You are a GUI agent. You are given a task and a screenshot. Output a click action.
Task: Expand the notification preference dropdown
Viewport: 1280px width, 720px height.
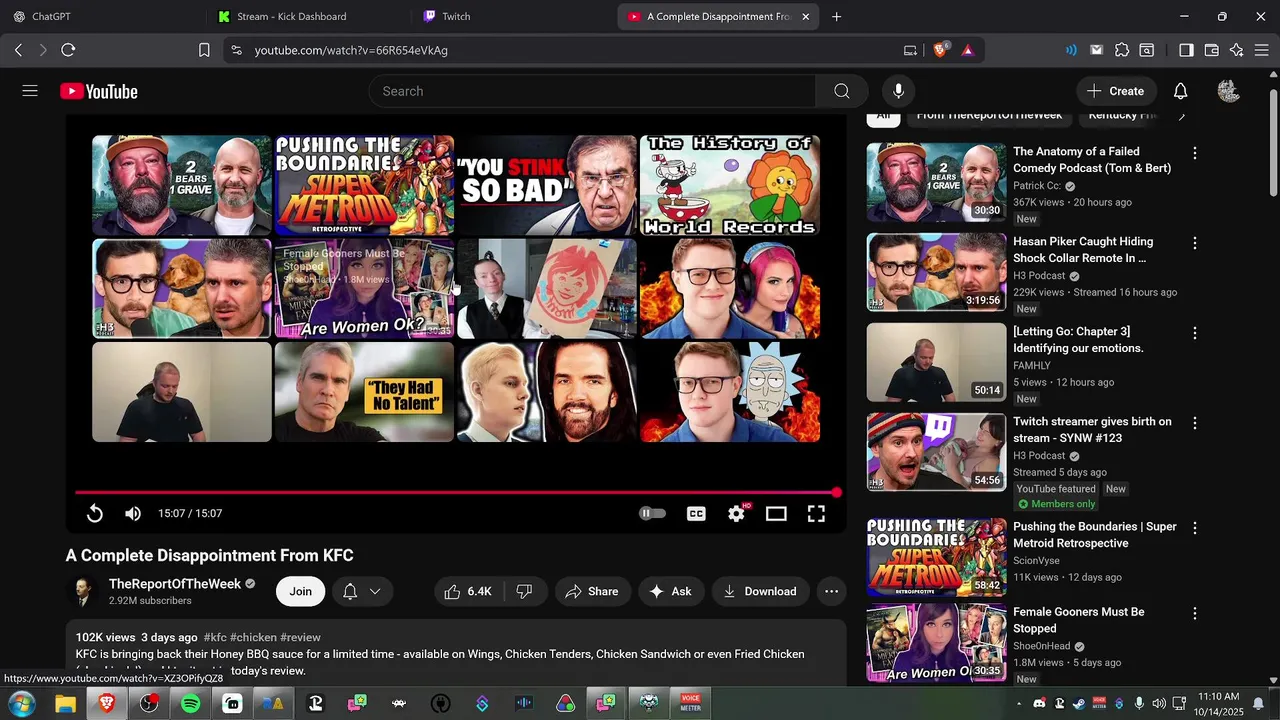point(361,591)
